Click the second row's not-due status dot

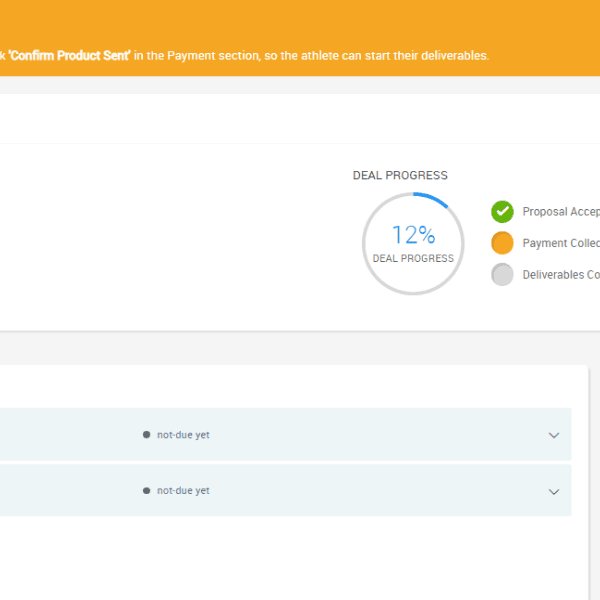click(146, 491)
